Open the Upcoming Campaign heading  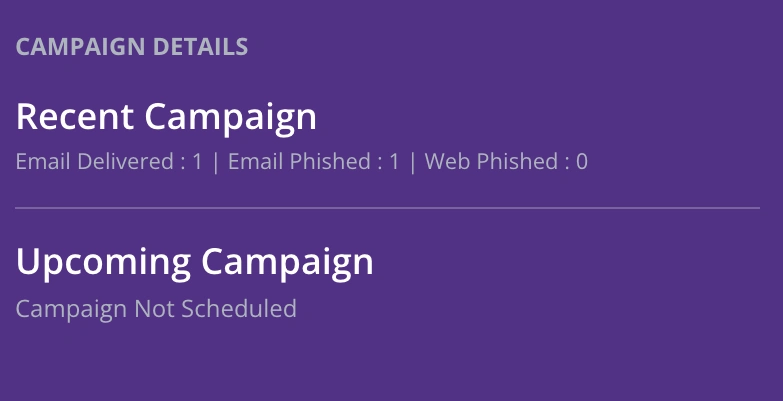point(195,262)
